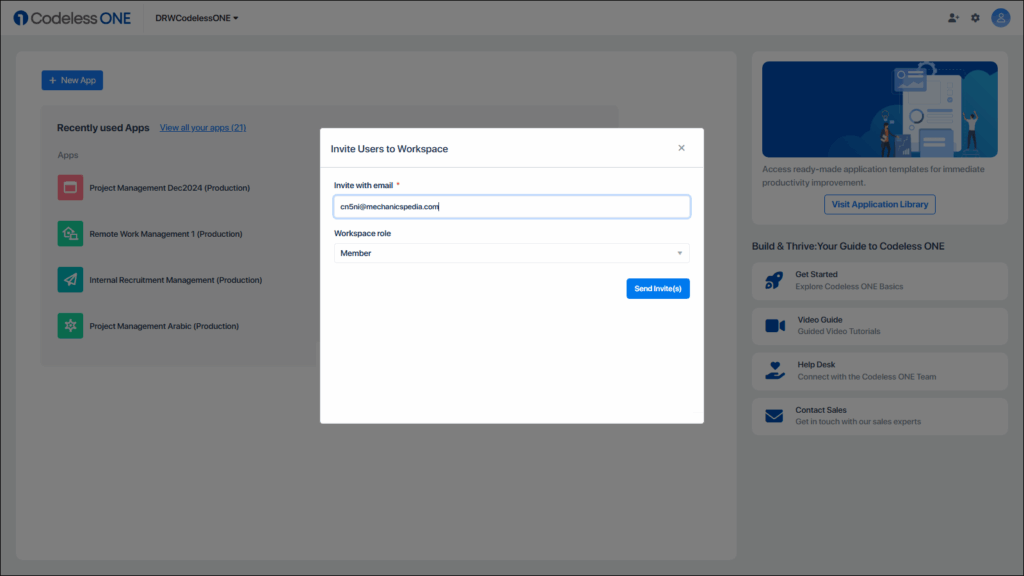Click the Recently used Apps heading
Image resolution: width=1024 pixels, height=576 pixels.
[x=103, y=128]
